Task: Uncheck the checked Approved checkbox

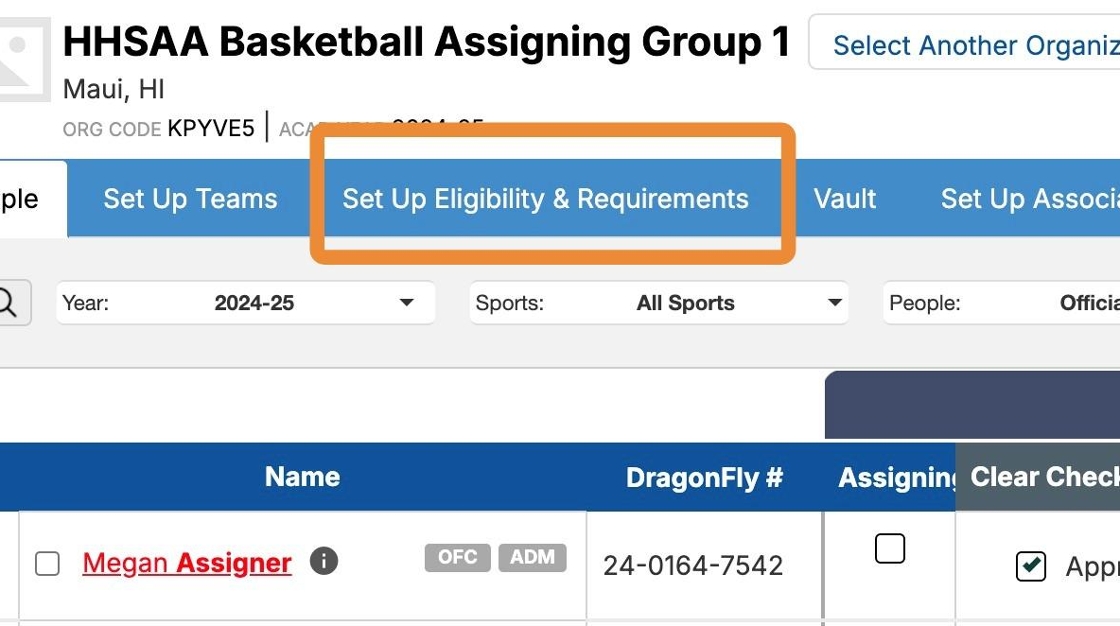Action: (x=1030, y=566)
